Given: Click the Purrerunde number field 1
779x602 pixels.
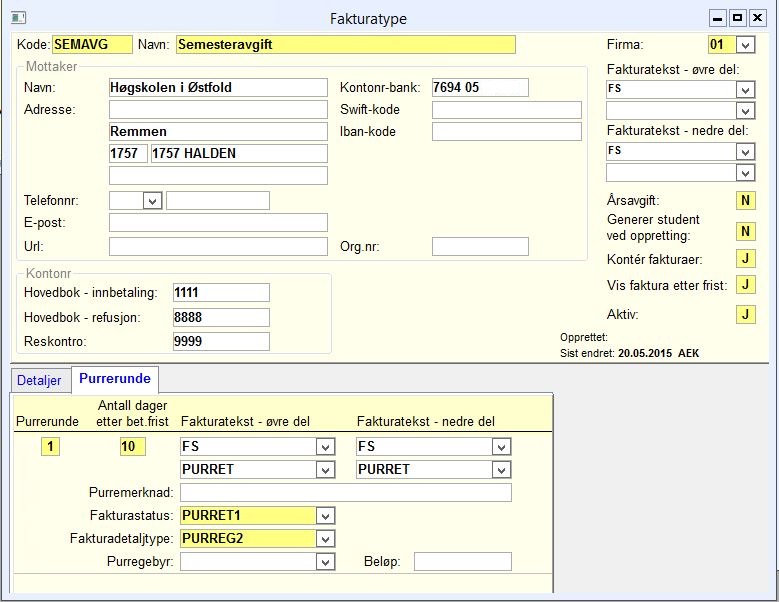Looking at the screenshot, I should click(x=50, y=447).
